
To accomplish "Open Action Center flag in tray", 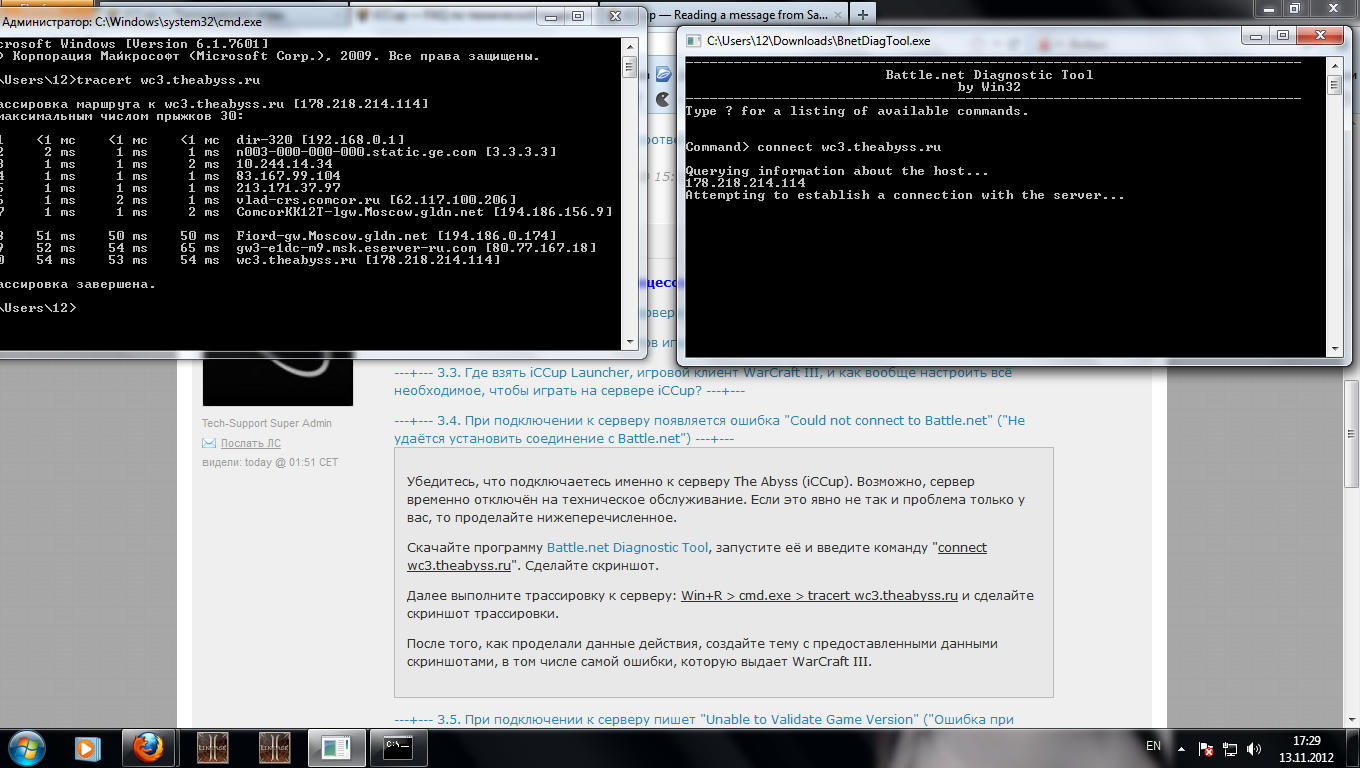I will (x=1207, y=748).
